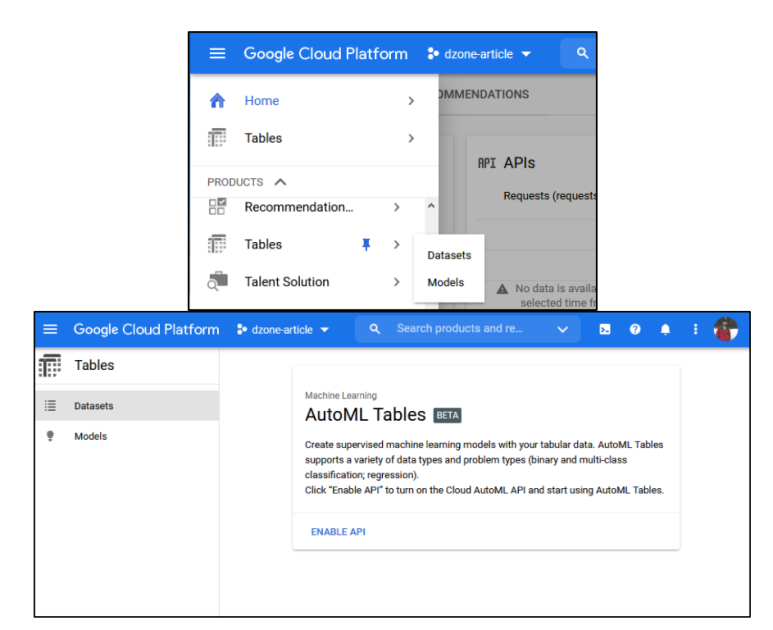773x630 pixels.
Task: Click dzone-article project name in upper header
Action: 479,54
